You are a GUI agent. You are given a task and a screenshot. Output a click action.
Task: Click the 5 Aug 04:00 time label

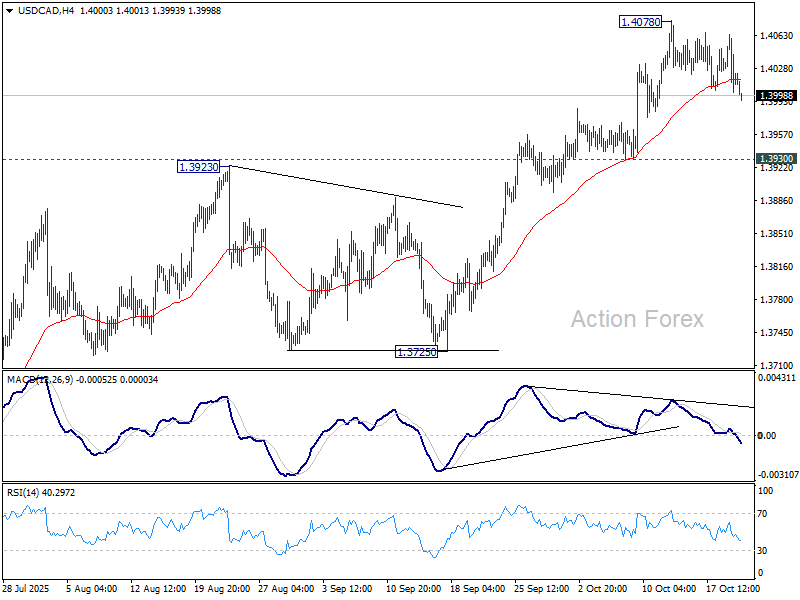pos(92,589)
